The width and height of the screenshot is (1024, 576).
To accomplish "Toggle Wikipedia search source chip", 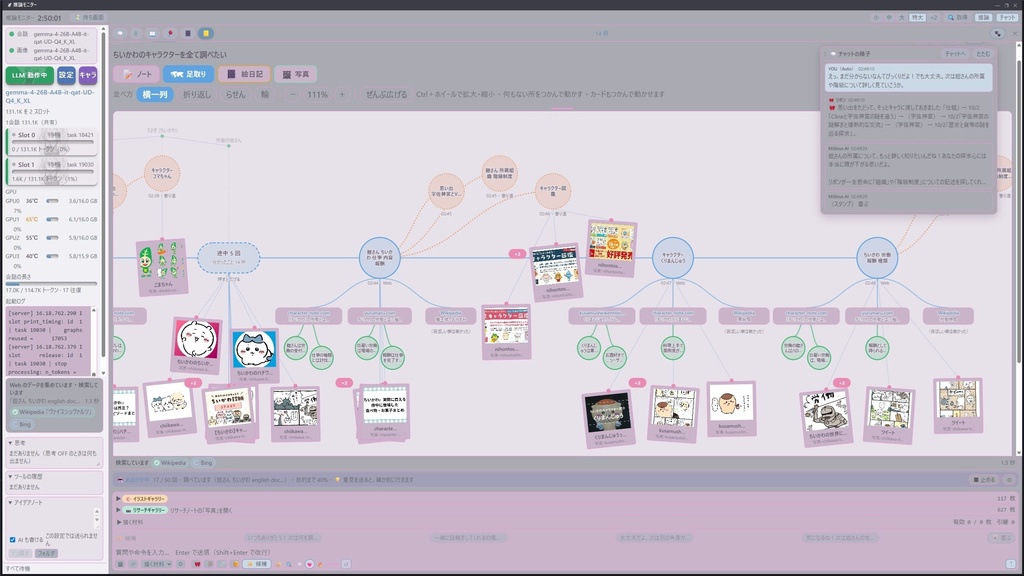I will (170, 463).
